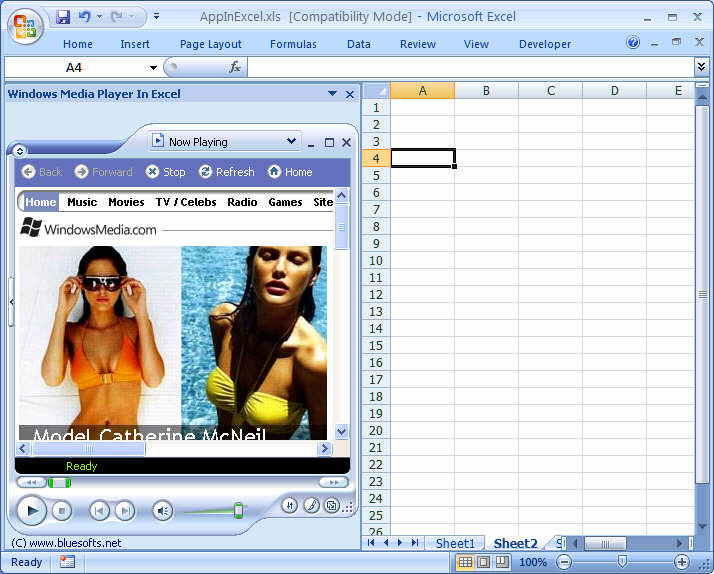The width and height of the screenshot is (714, 574).
Task: Refresh the WindowsMedia page
Action: (227, 172)
